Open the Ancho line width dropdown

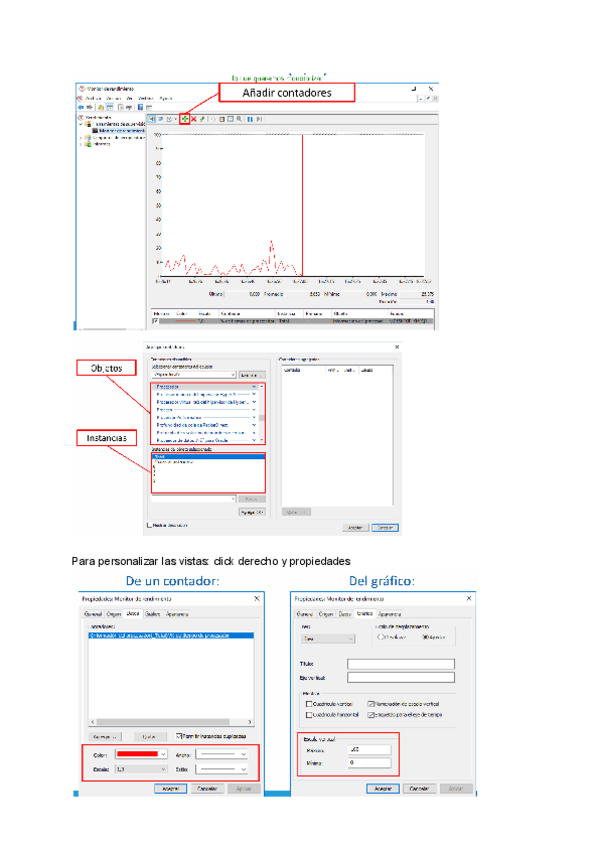pos(222,754)
